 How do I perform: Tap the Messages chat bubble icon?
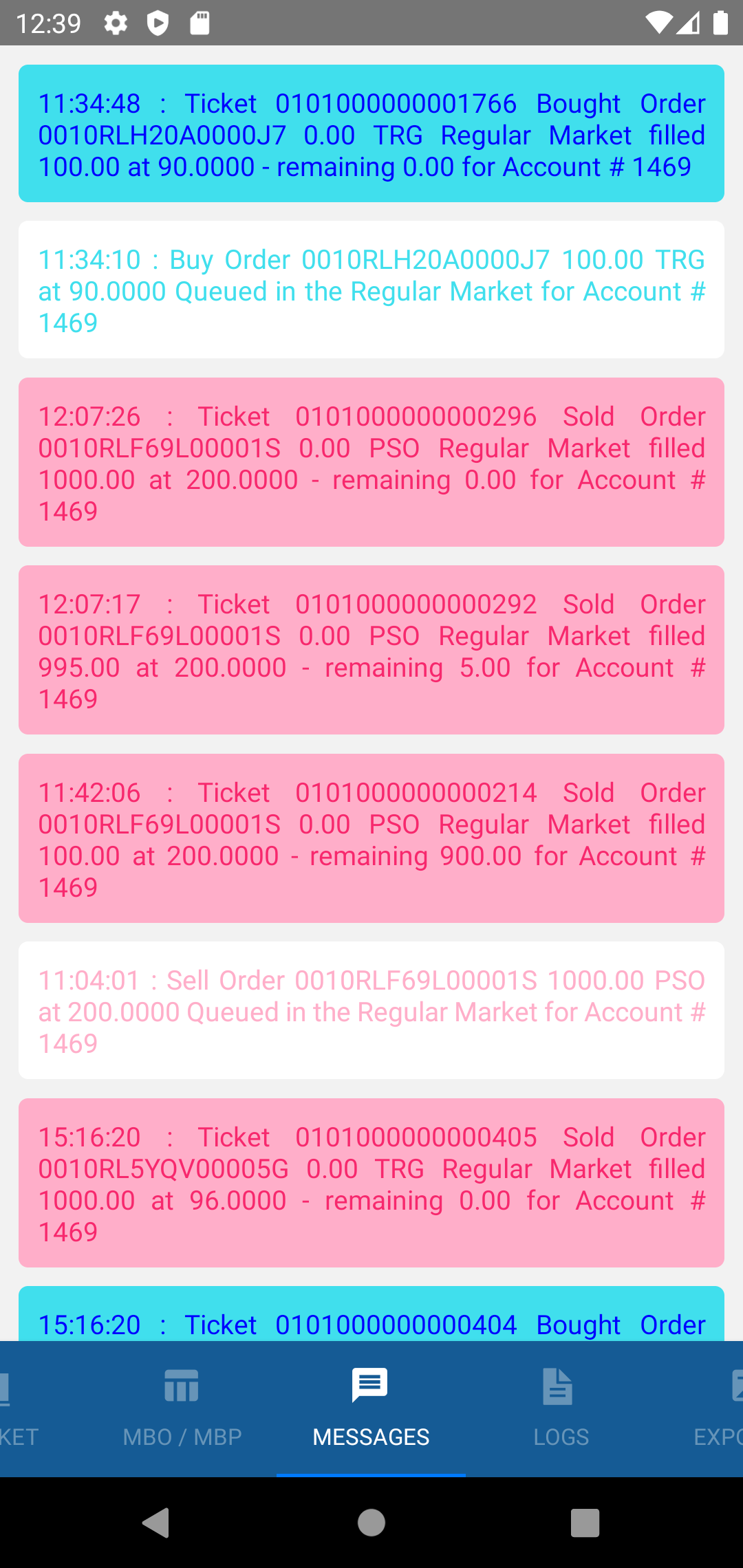(370, 1385)
